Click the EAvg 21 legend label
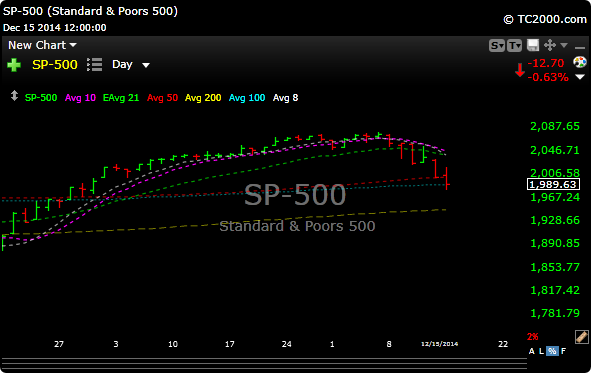The image size is (591, 373). pos(121,98)
